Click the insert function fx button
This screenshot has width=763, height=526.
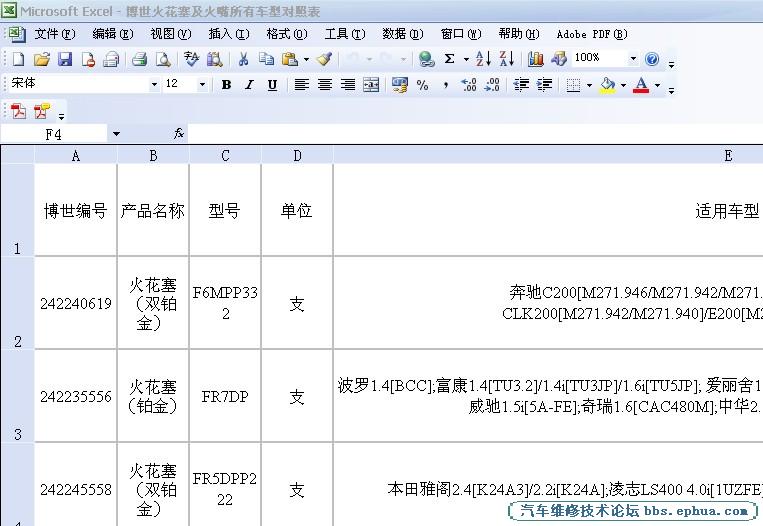(179, 133)
